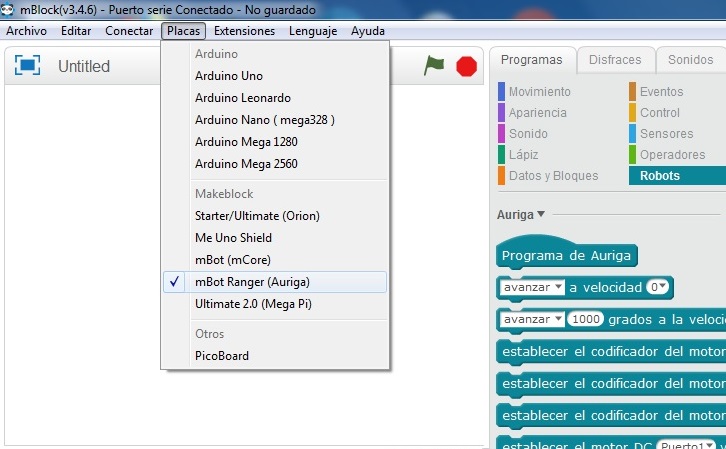Screen dimensions: 726x449
Task: Click the mBlock panda icon in title bar
Action: click(x=9, y=9)
